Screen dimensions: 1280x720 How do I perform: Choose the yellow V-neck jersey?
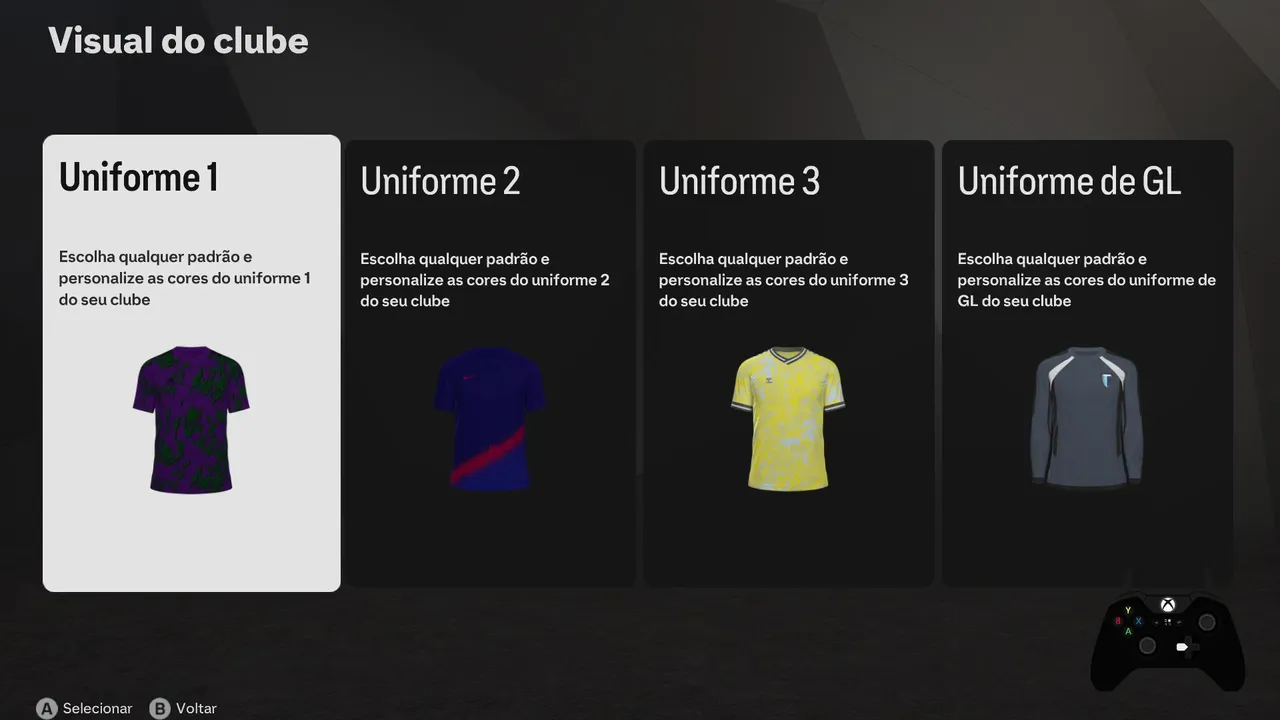pos(788,419)
